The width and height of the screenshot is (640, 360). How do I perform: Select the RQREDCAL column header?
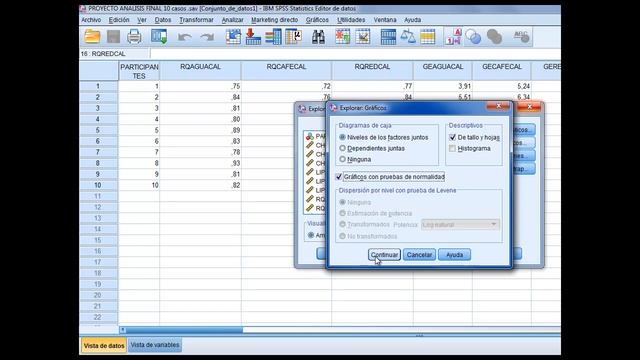(372, 71)
